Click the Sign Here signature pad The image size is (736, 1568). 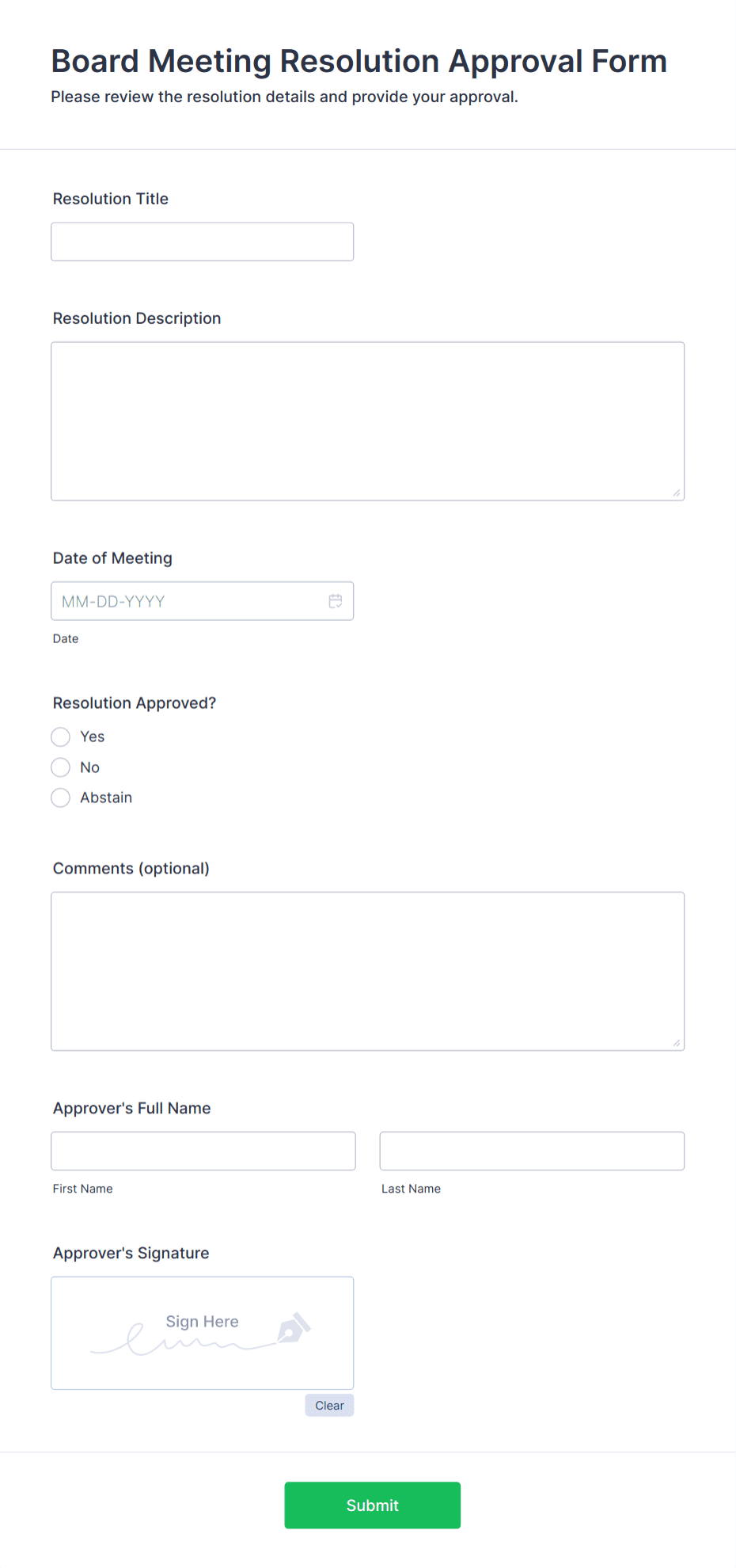202,1333
